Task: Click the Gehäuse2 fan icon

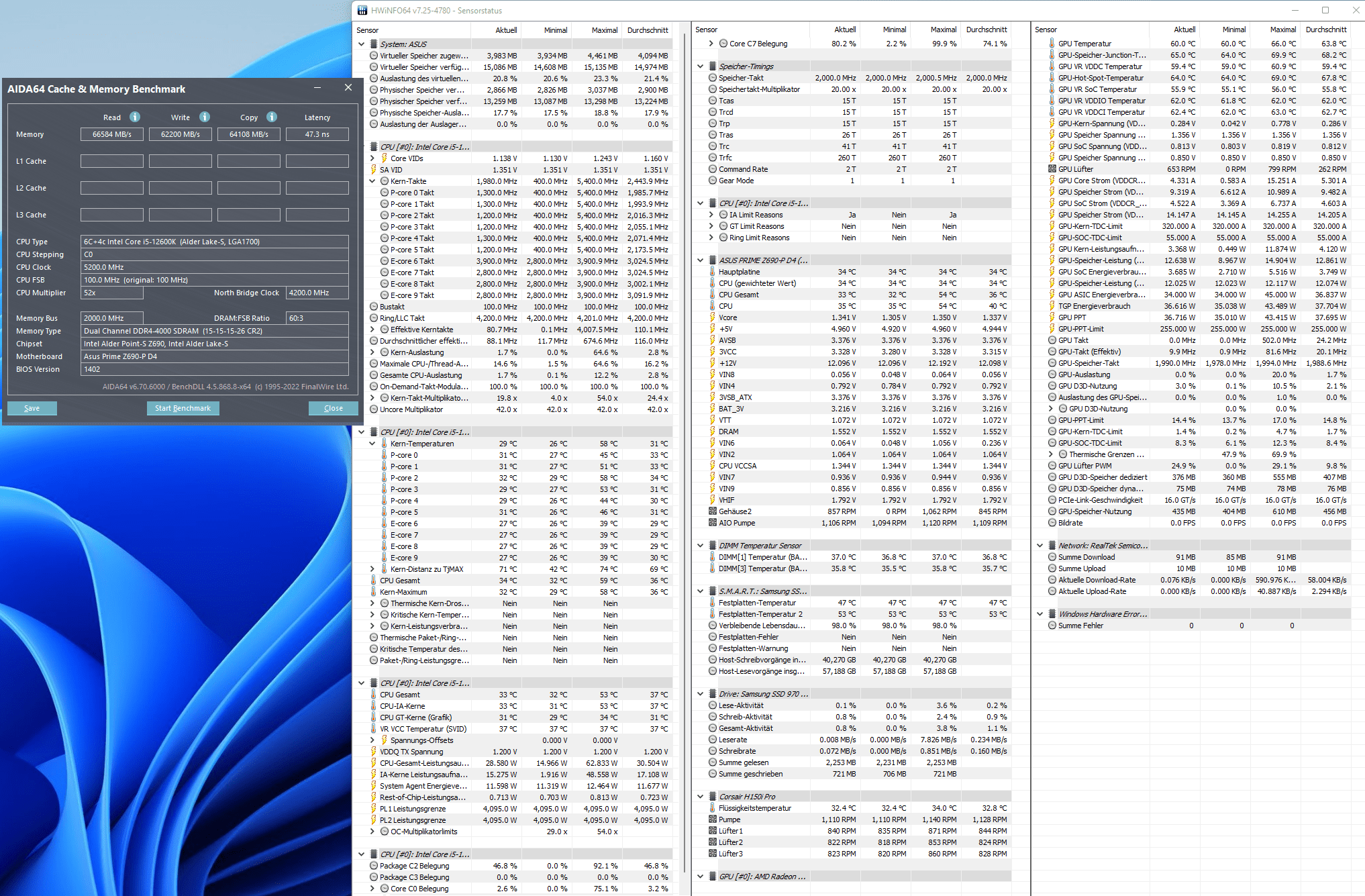Action: click(x=713, y=511)
